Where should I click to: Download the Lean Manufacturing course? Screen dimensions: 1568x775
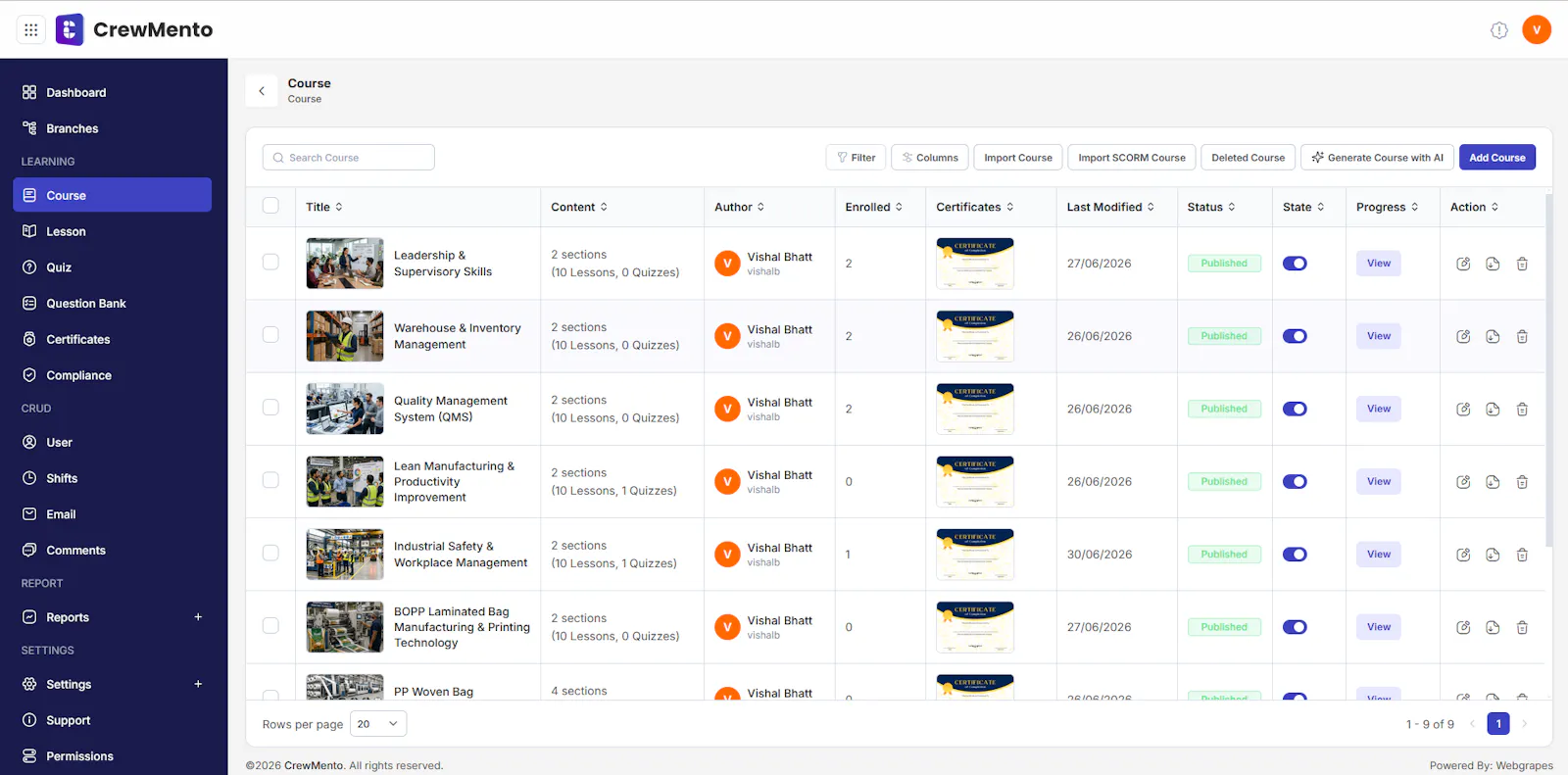[x=1493, y=481]
